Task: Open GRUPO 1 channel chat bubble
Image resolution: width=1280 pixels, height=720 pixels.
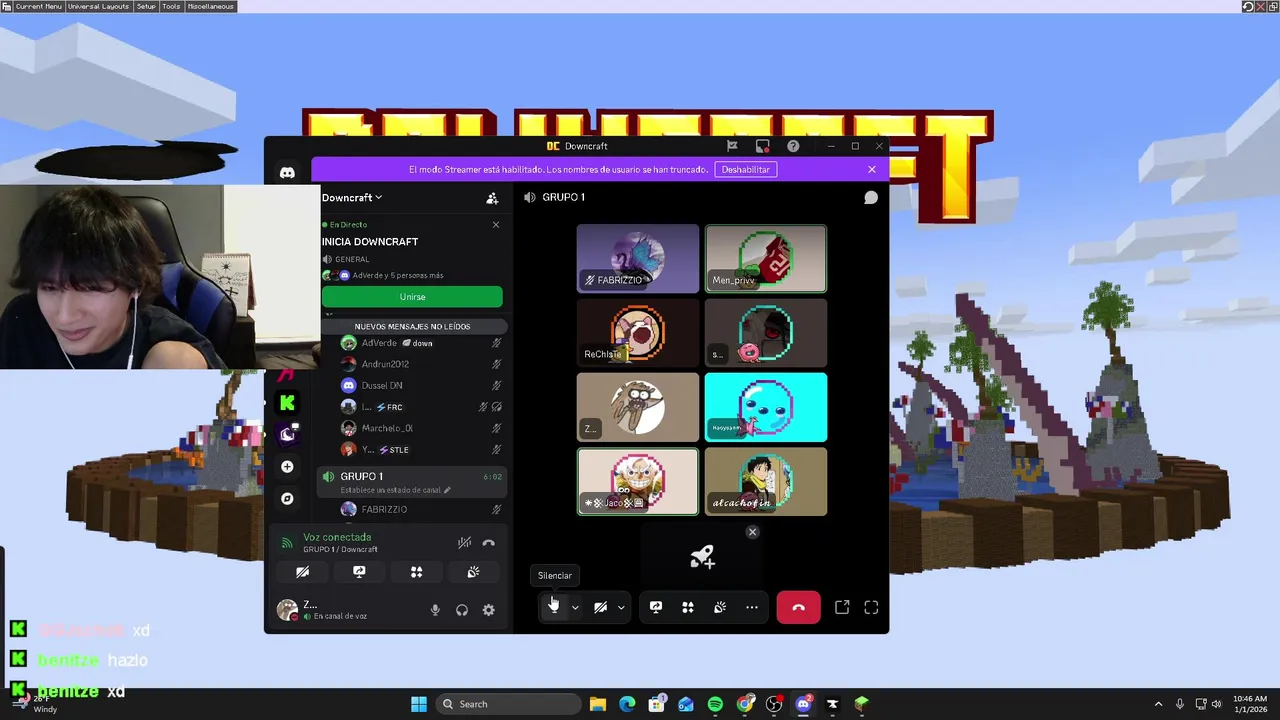Action: point(871,197)
